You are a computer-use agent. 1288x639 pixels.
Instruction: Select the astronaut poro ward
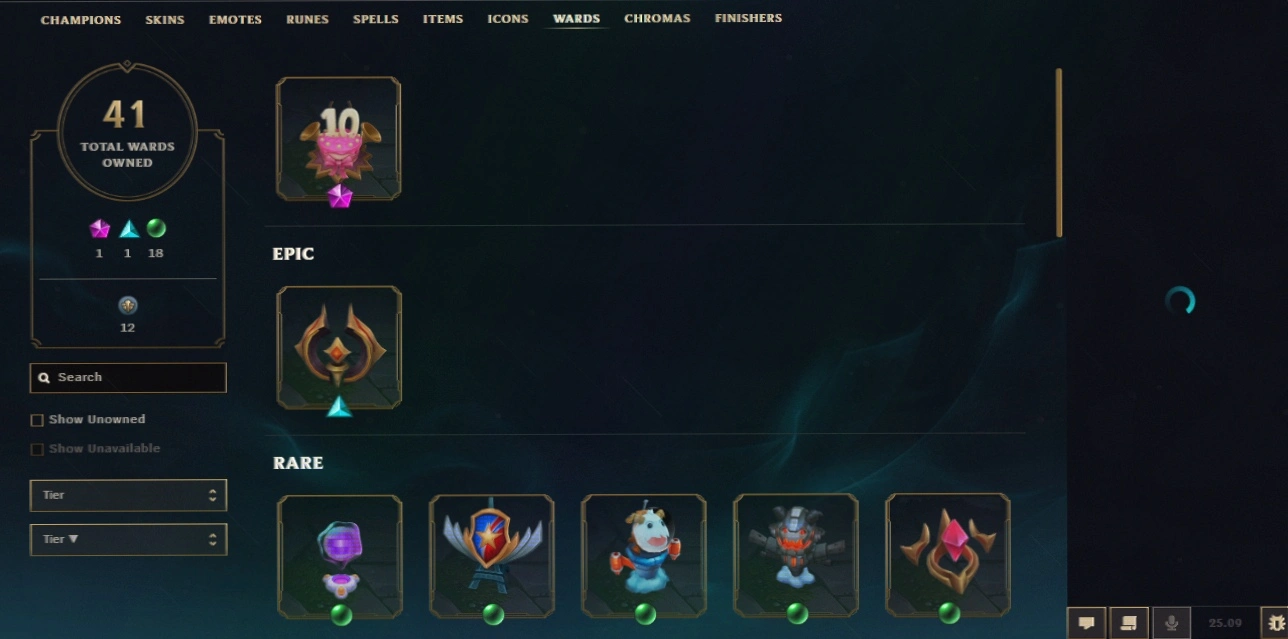pos(643,555)
